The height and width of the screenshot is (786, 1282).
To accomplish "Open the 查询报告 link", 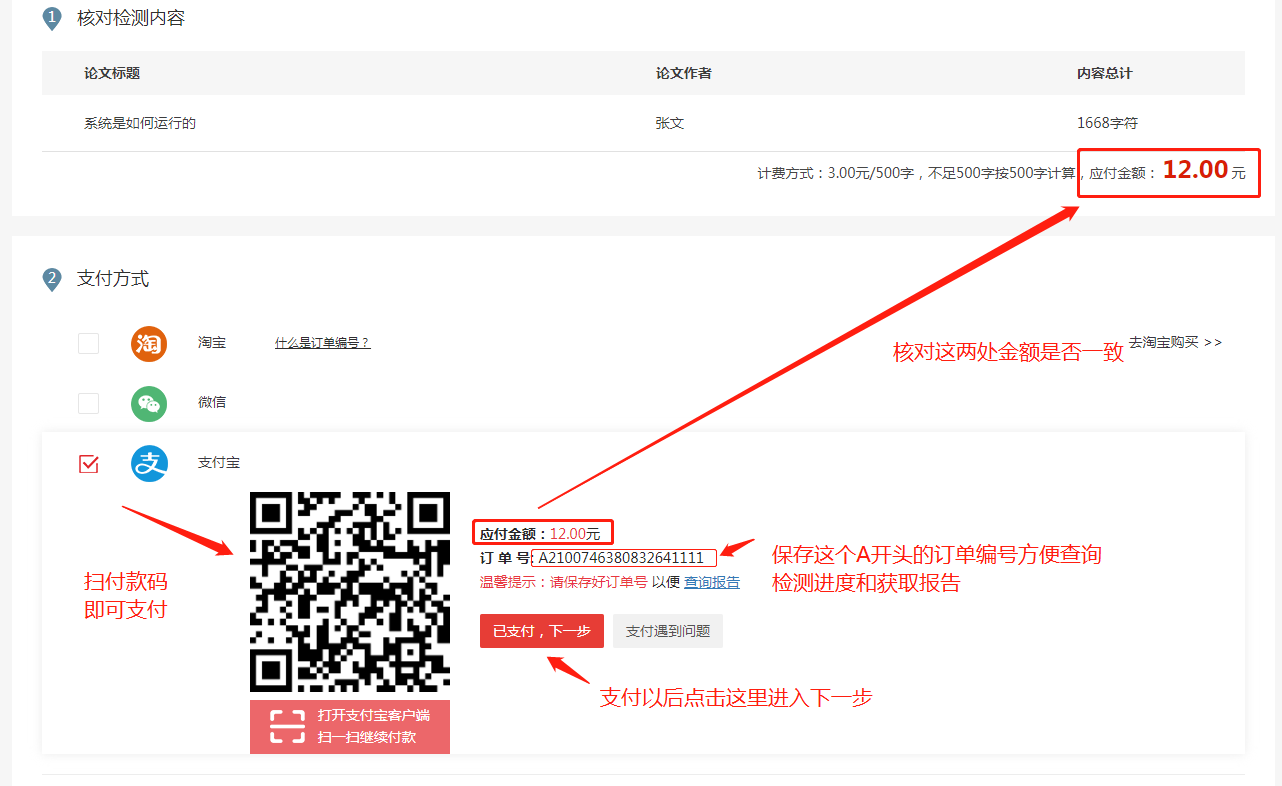I will point(712,582).
